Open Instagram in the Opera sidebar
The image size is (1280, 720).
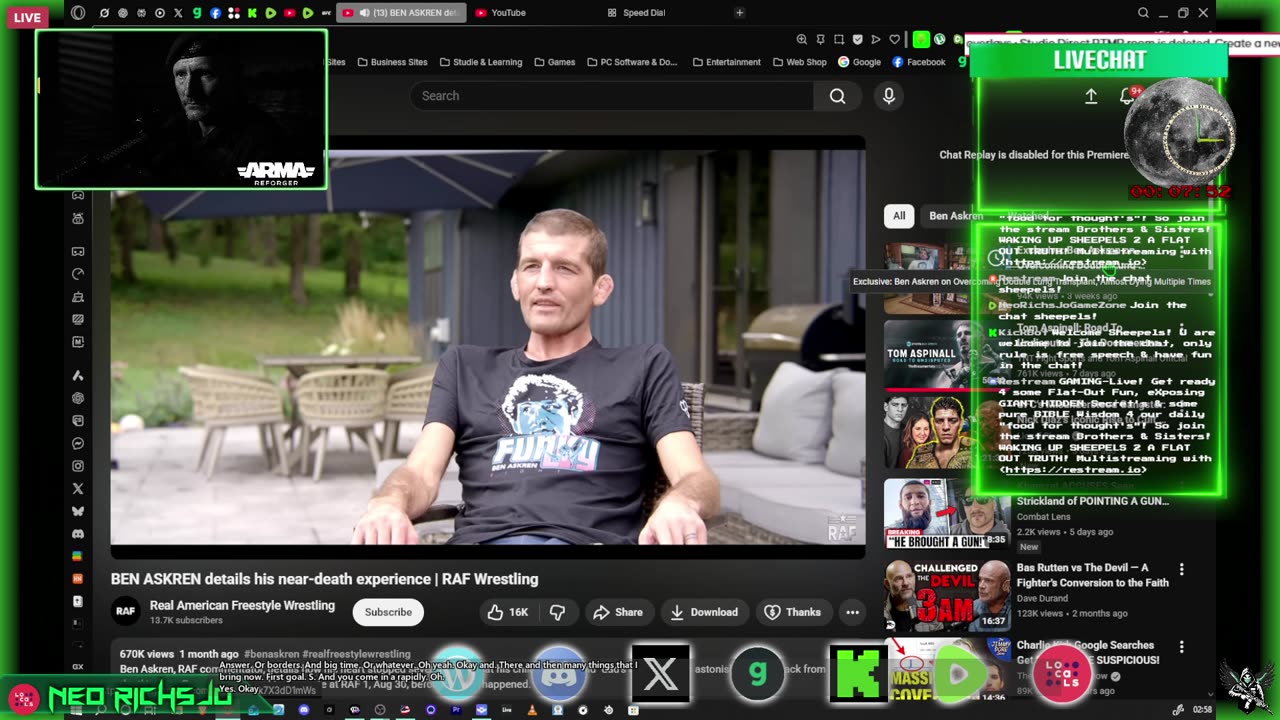pyautogui.click(x=78, y=466)
